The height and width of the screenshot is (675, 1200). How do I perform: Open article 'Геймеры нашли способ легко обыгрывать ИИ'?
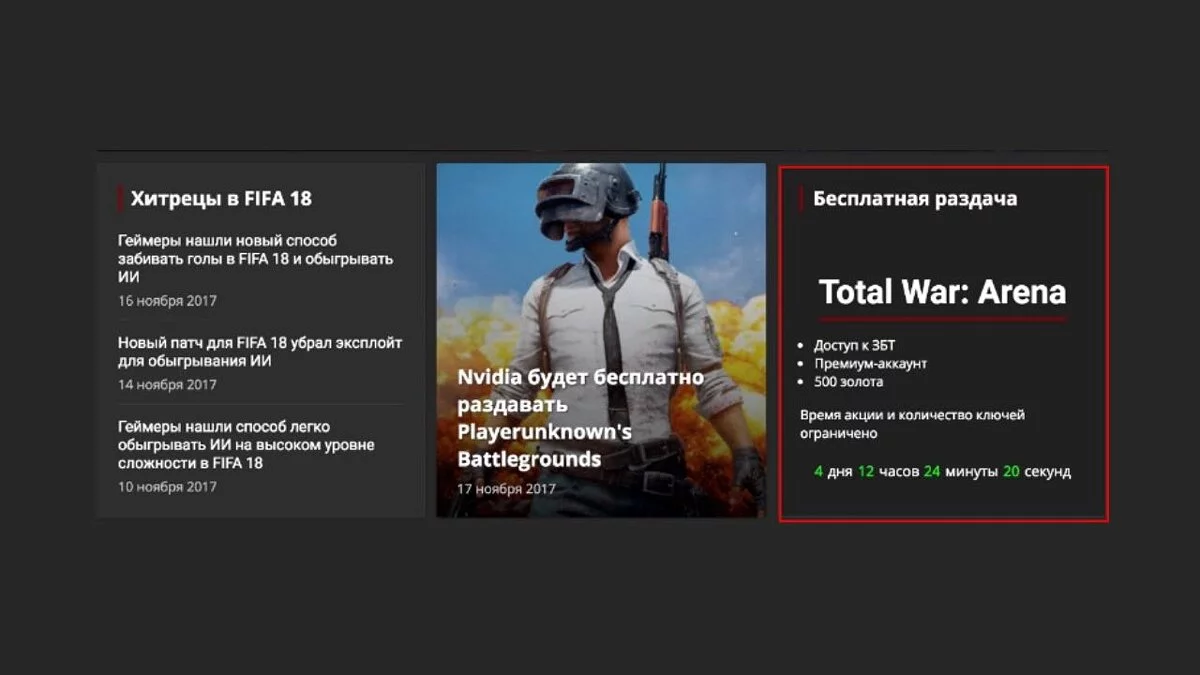click(x=246, y=445)
